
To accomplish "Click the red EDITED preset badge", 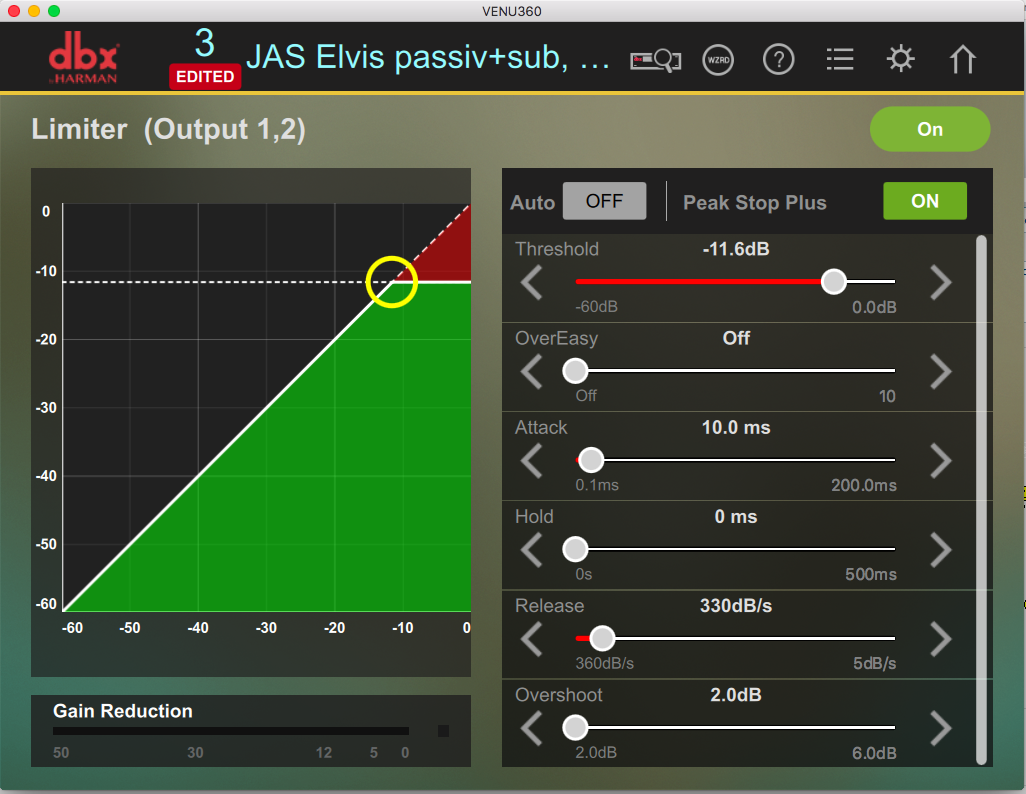I will 205,77.
